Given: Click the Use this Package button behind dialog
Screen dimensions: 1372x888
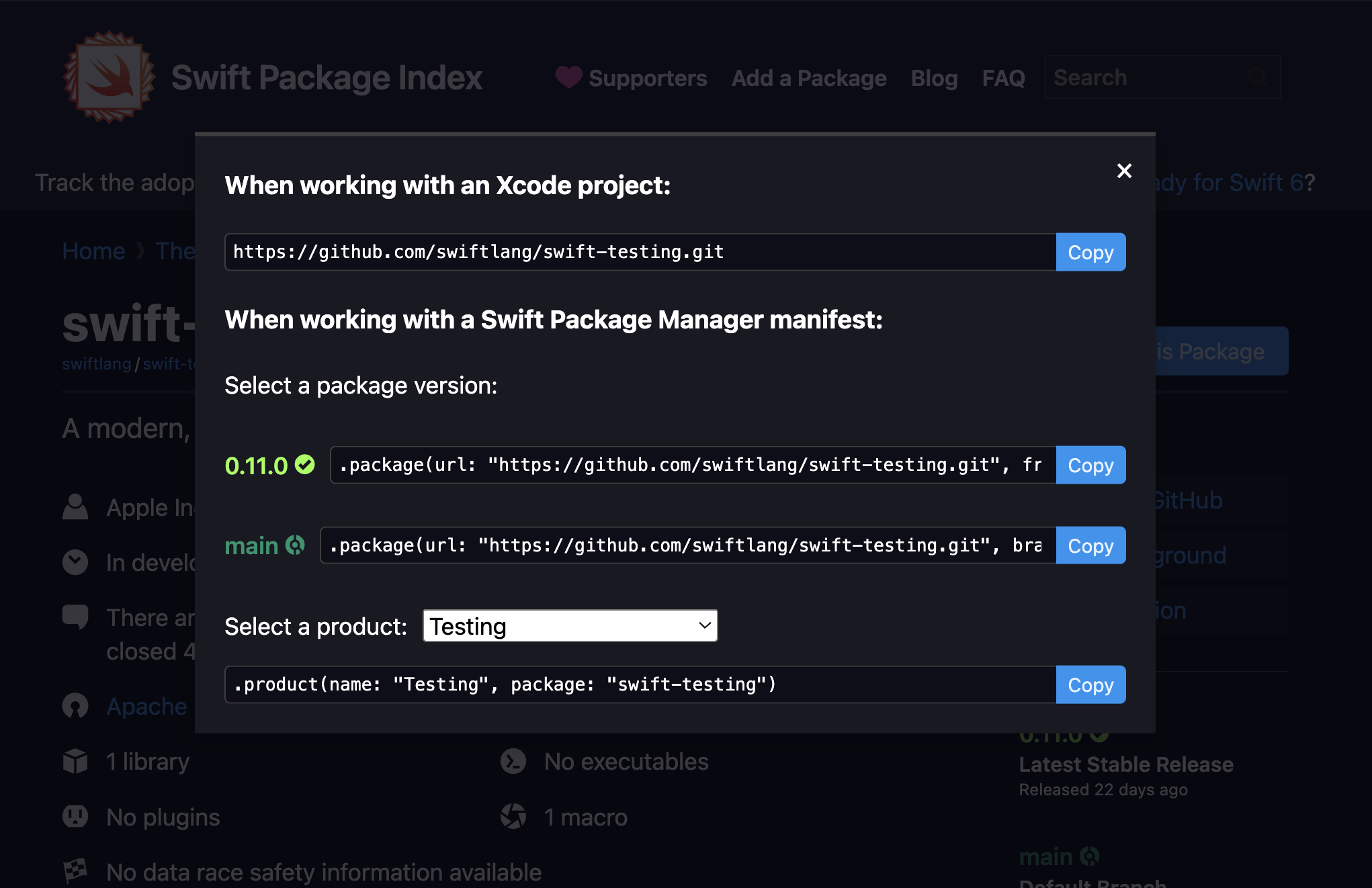Looking at the screenshot, I should point(1221,351).
